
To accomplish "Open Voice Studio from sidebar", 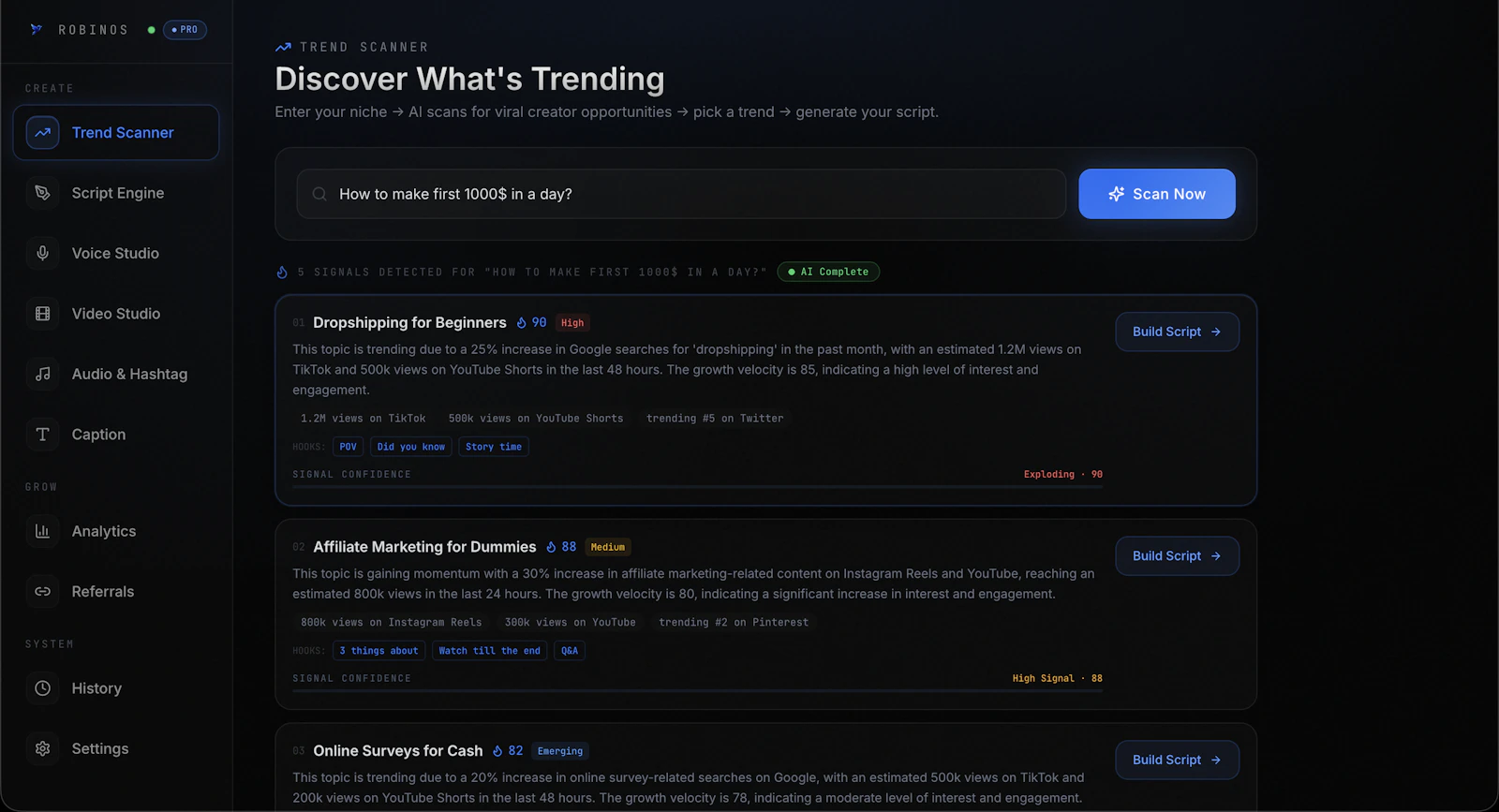I will tap(116, 254).
